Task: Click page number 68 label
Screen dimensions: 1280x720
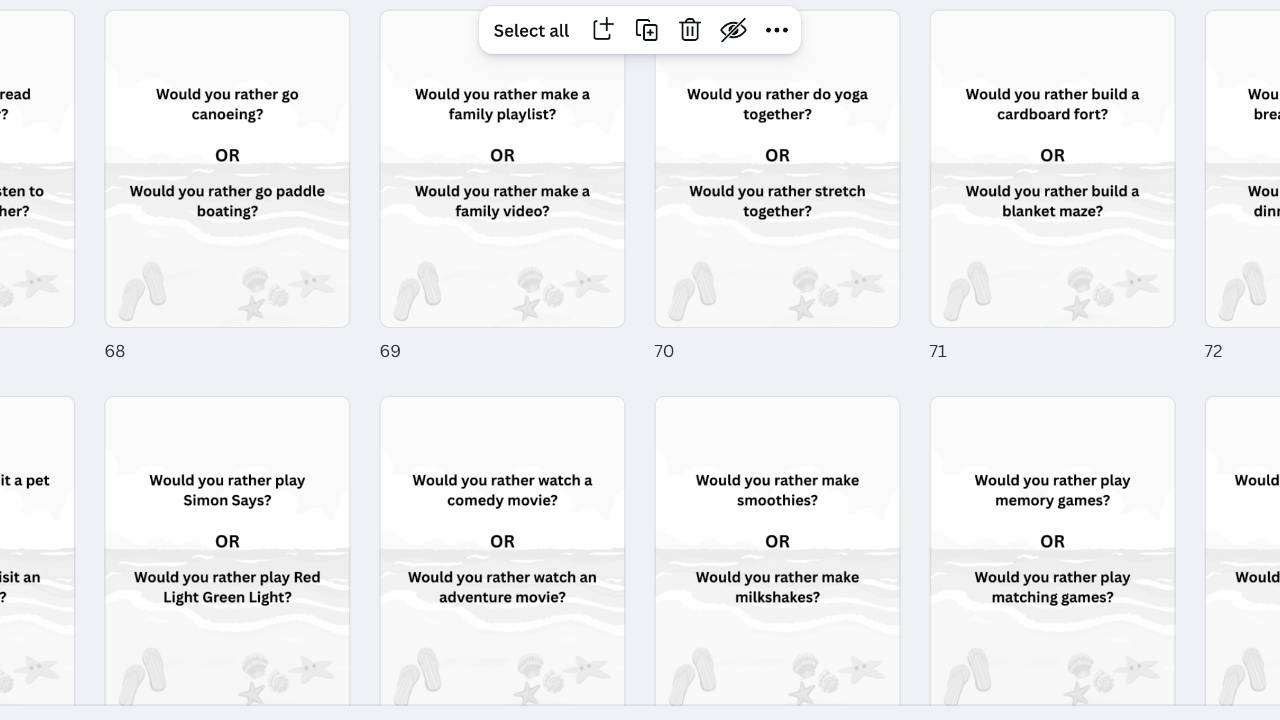Action: [115, 351]
